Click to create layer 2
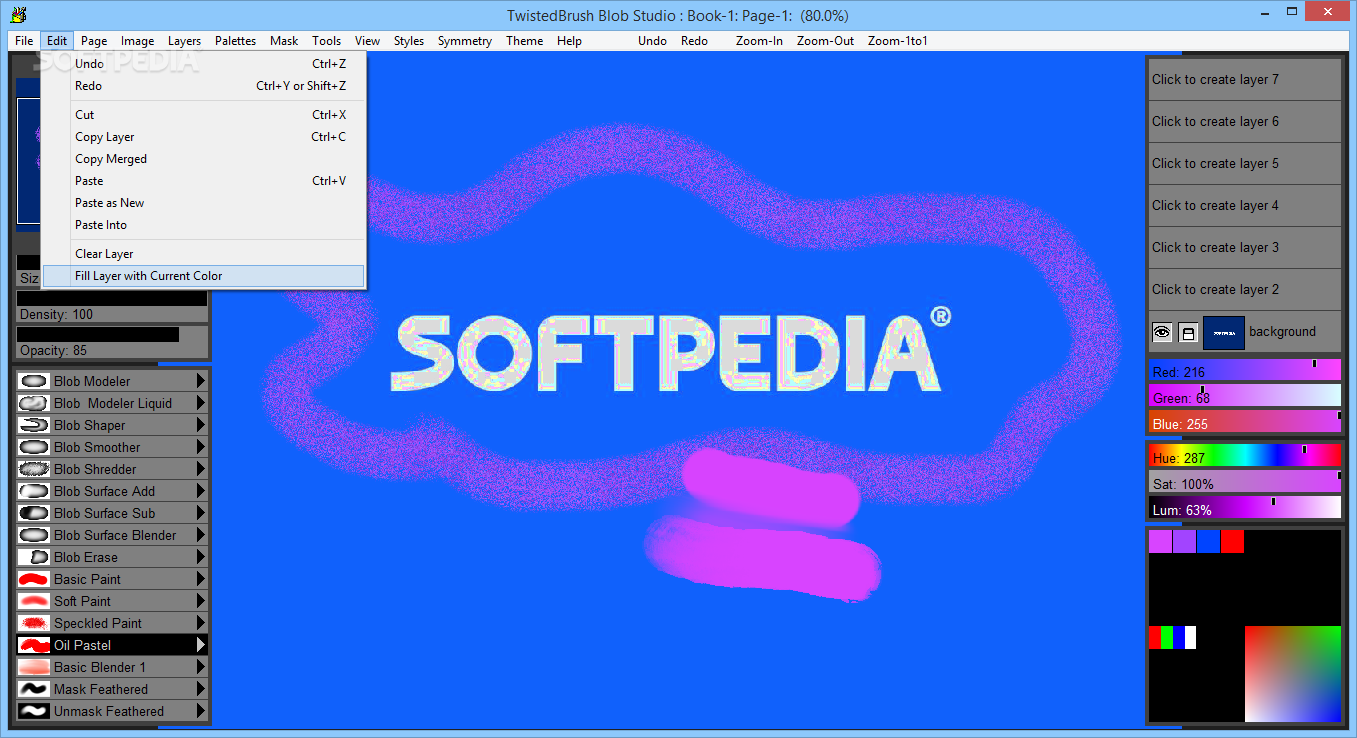 (x=1244, y=289)
